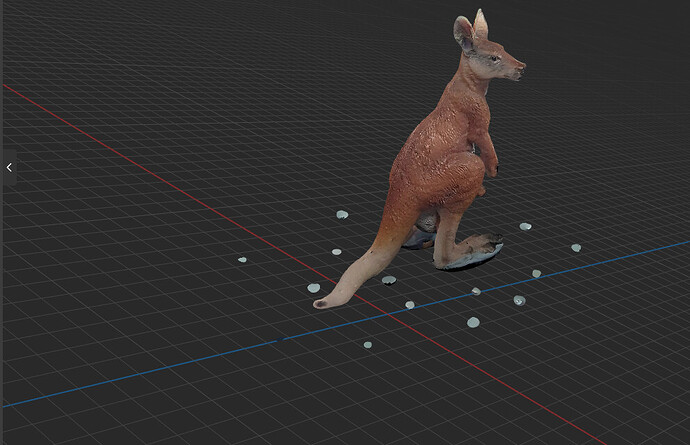Image resolution: width=690 pixels, height=445 pixels.
Task: Select the kangaroo's long front foot
Action: click(x=470, y=253)
